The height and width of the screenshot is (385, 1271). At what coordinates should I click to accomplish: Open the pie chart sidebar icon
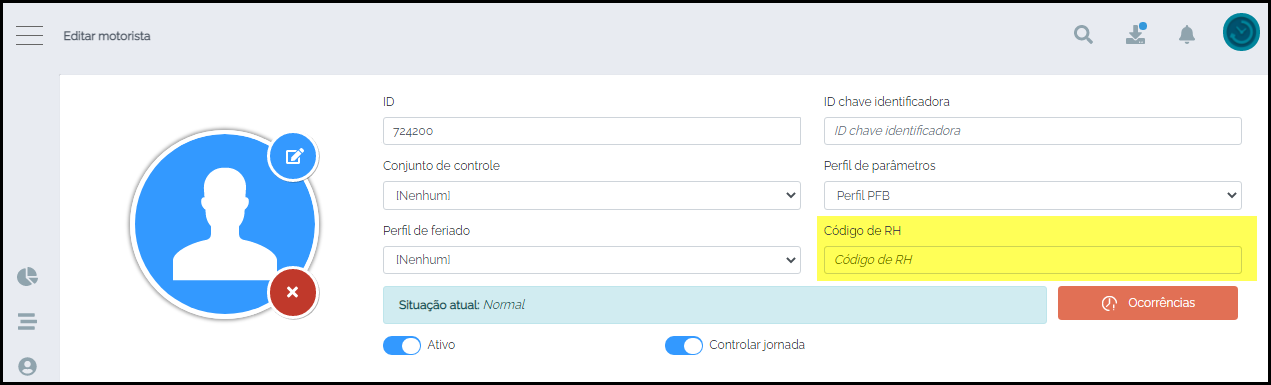(27, 277)
